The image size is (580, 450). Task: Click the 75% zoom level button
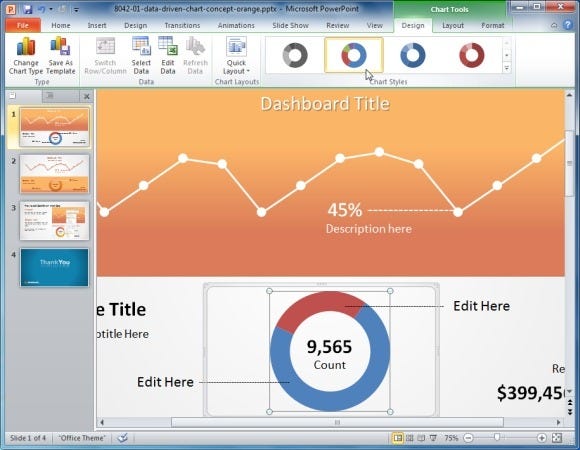point(451,438)
